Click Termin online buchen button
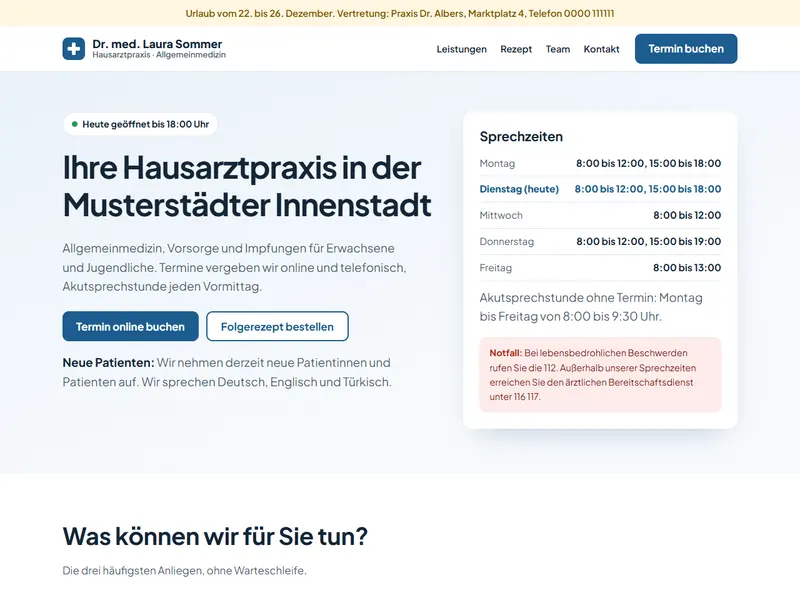This screenshot has width=800, height=600. pyautogui.click(x=131, y=327)
